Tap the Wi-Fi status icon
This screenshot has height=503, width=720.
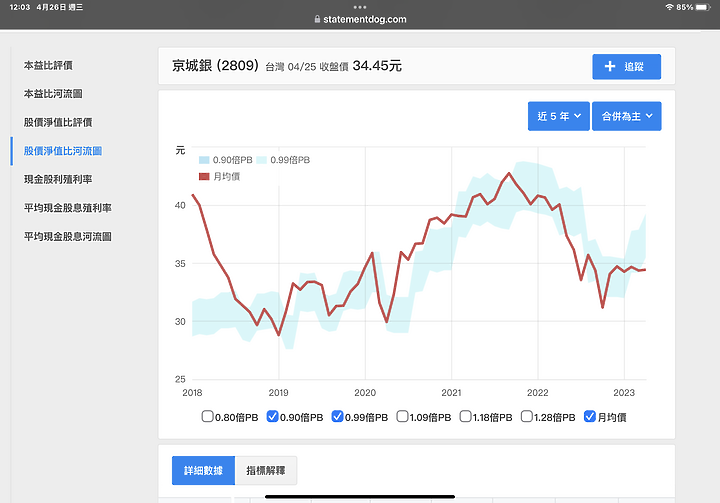669,7
